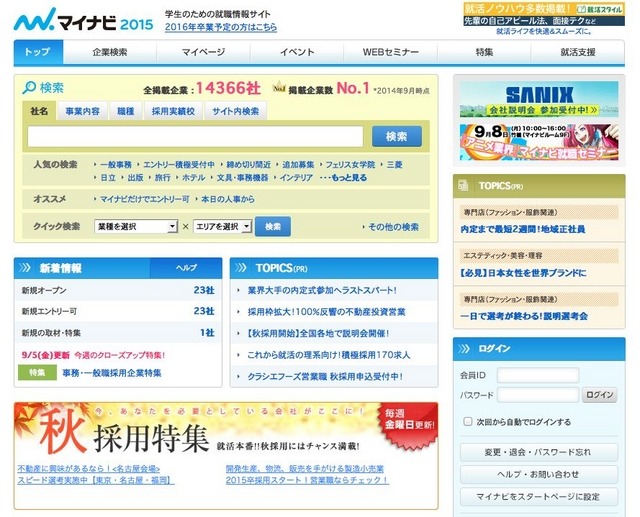The width and height of the screenshot is (640, 517).
Task: Switch to the 事業内容 search tab
Action: 82,111
